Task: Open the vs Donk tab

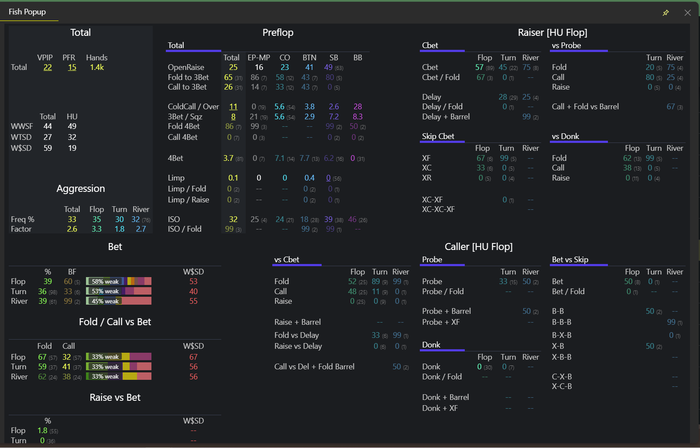Action: coord(565,136)
